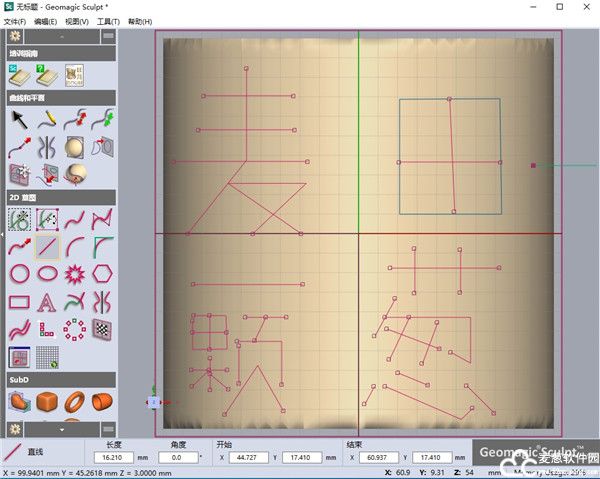The width and height of the screenshot is (600, 479).
Task: Click the grid with green marker icon
Action: [47, 357]
